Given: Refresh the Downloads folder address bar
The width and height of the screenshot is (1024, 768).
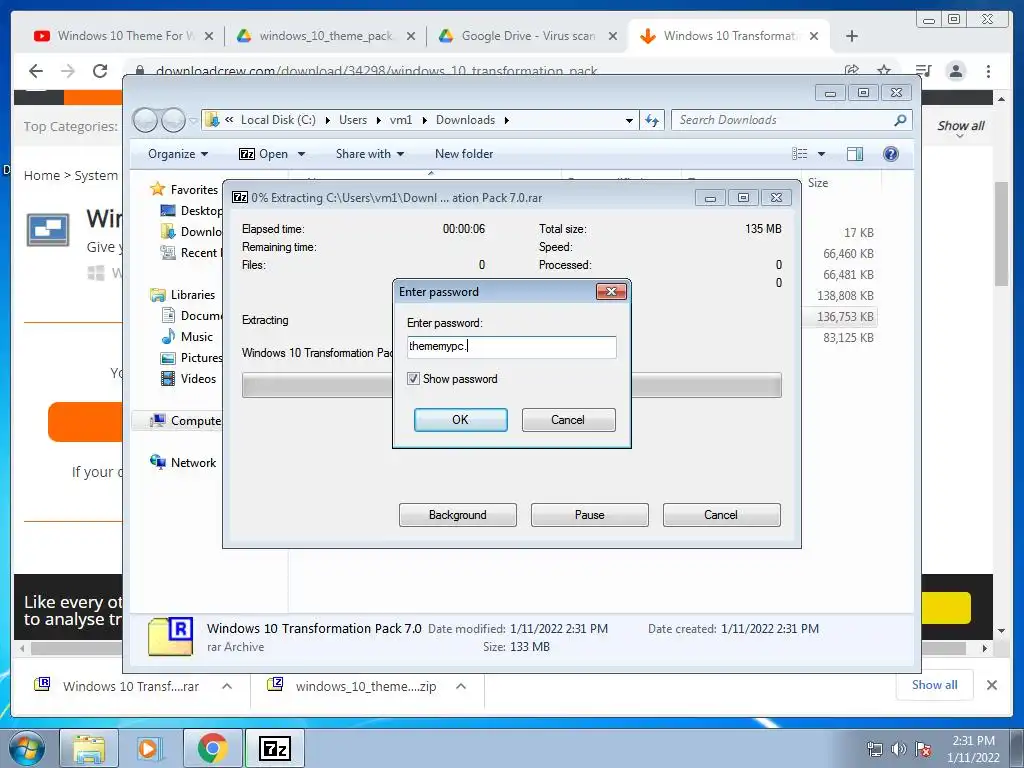Looking at the screenshot, I should [652, 120].
